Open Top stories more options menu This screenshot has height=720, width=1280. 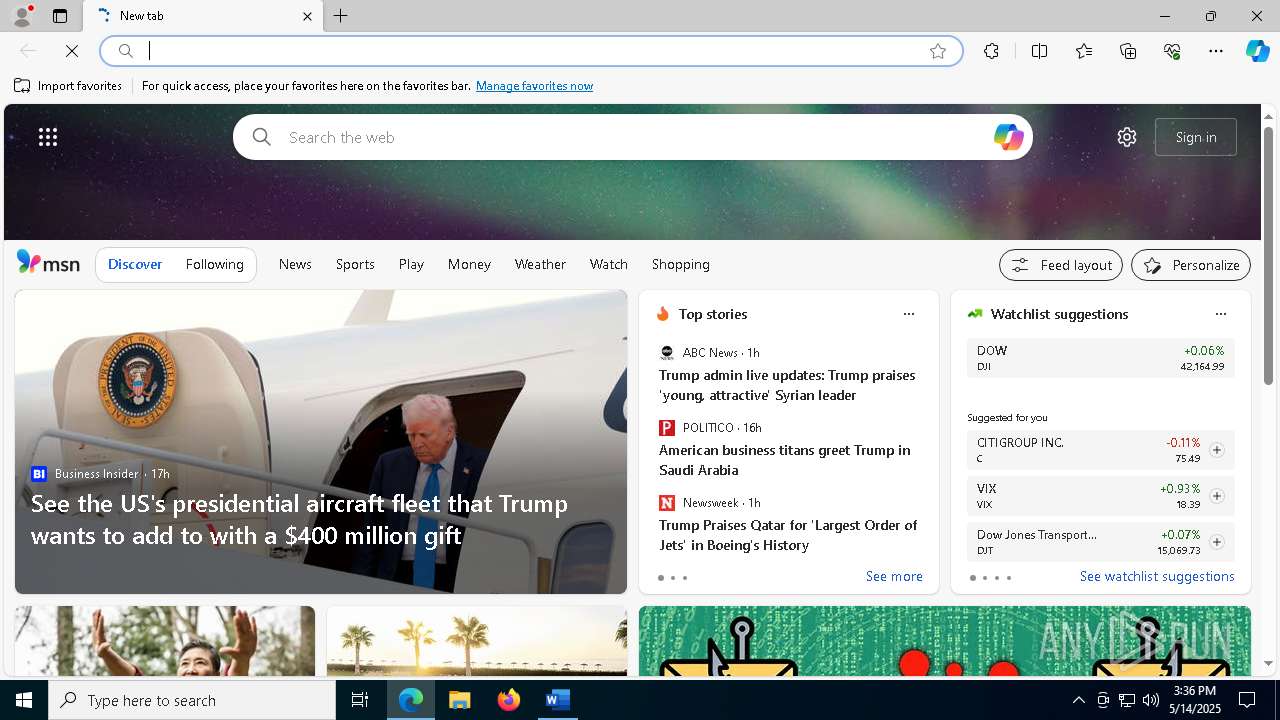(x=909, y=314)
